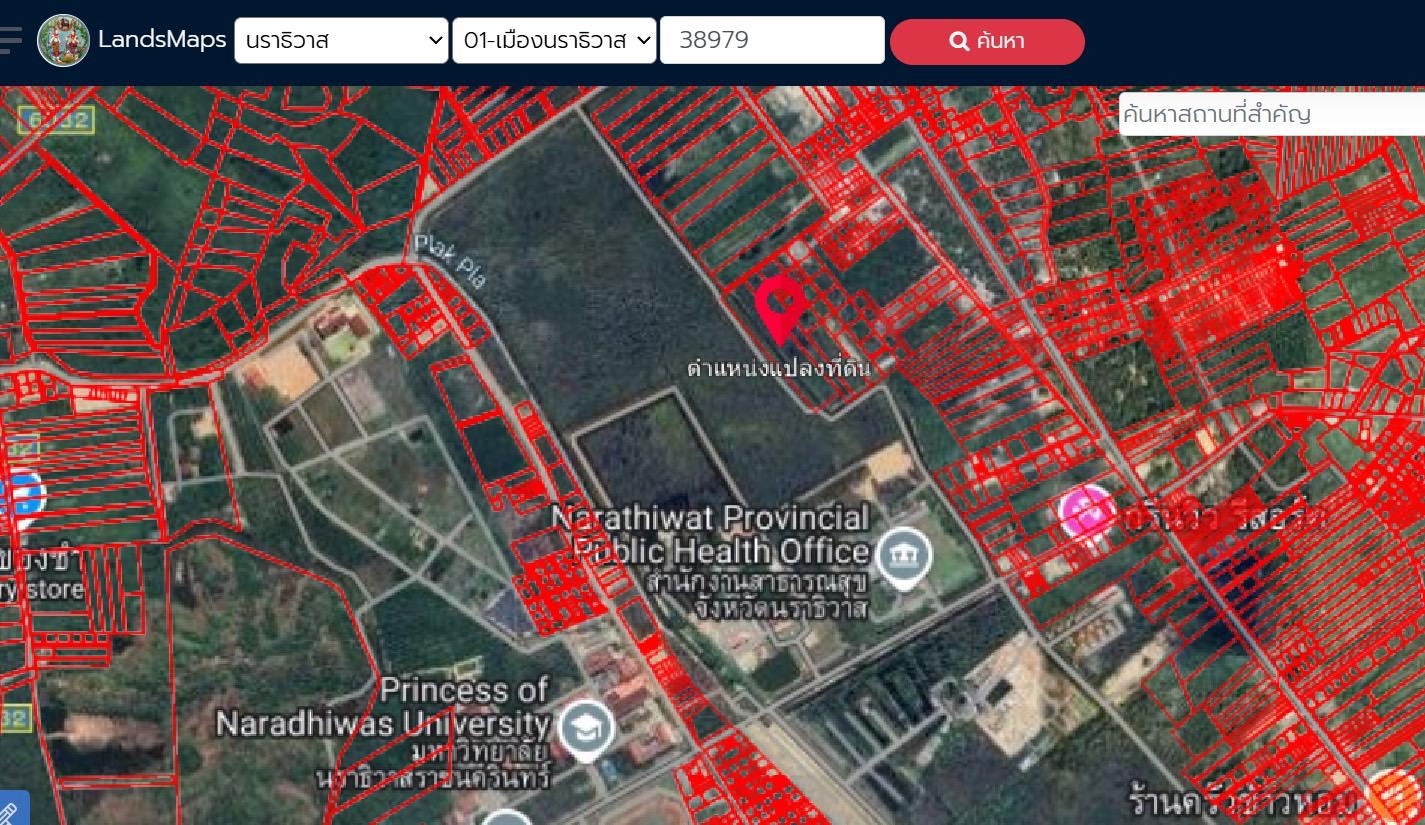This screenshot has height=825, width=1425.
Task: Expand the district dropdown 01-เมืองนราธิวาส
Action: 555,41
